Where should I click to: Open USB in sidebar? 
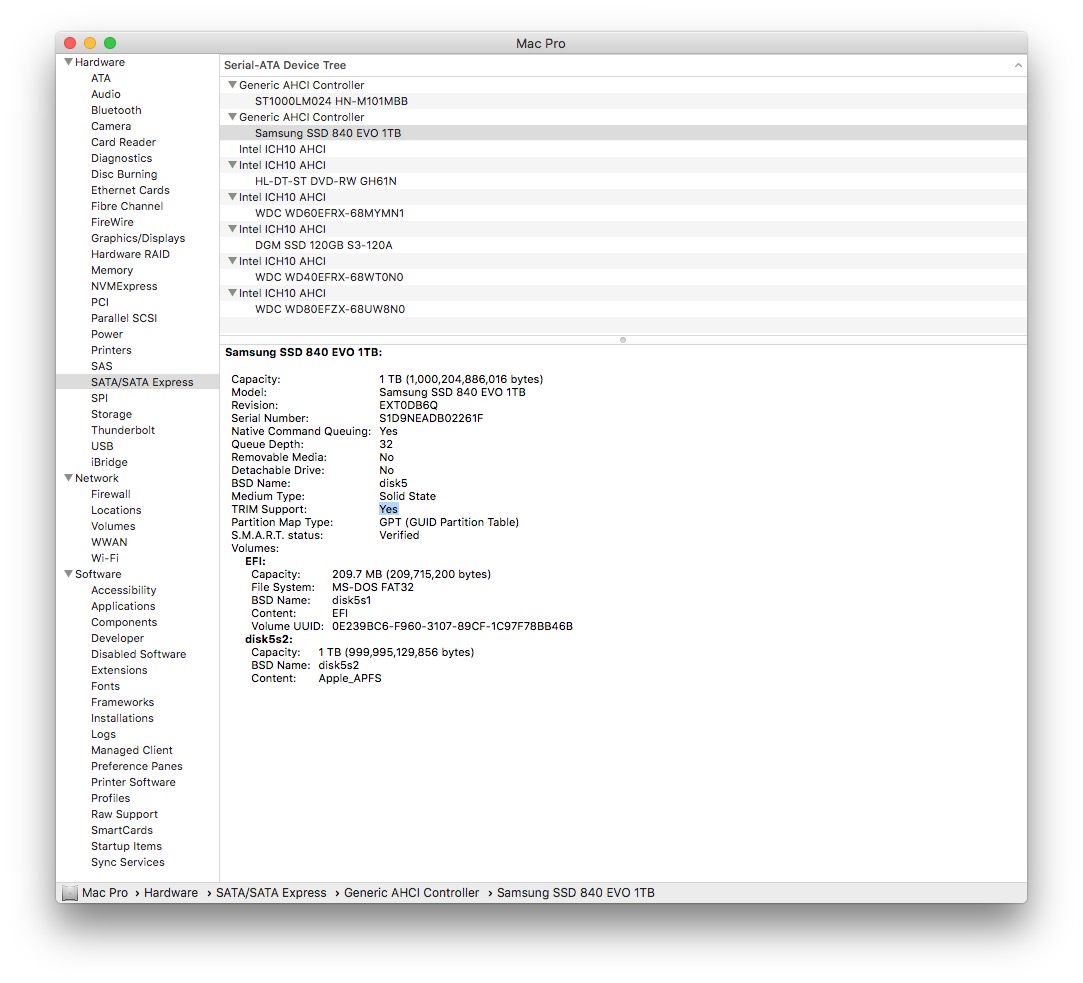[x=102, y=446]
